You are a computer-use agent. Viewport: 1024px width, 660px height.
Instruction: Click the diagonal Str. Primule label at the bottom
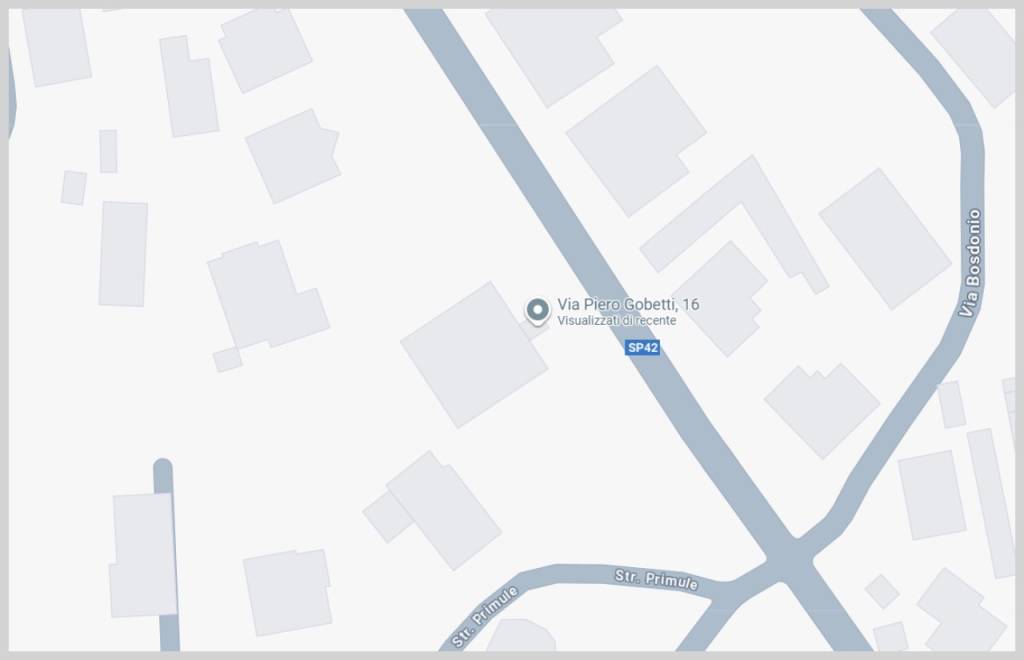tap(485, 616)
